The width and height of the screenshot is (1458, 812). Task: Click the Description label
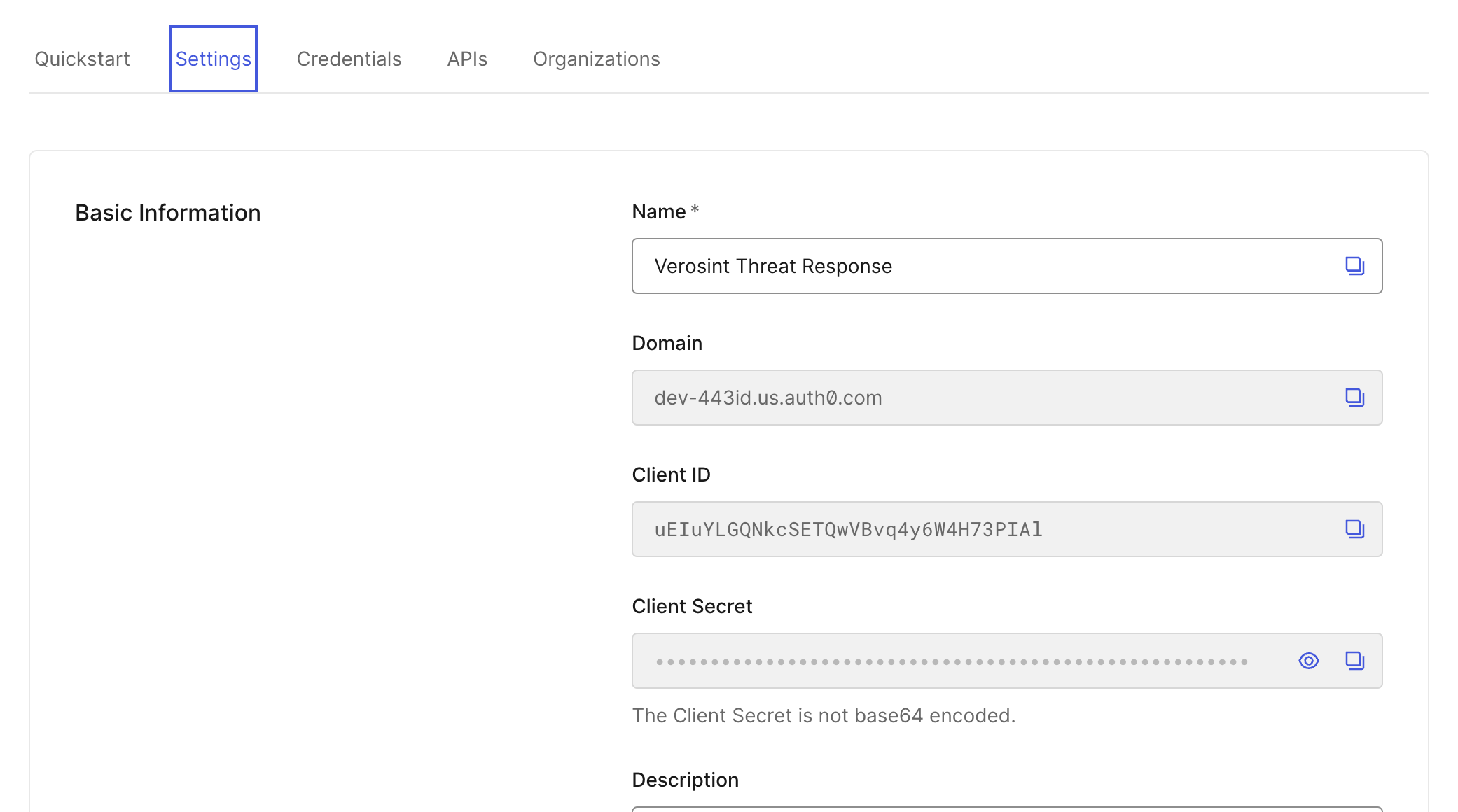coord(685,780)
